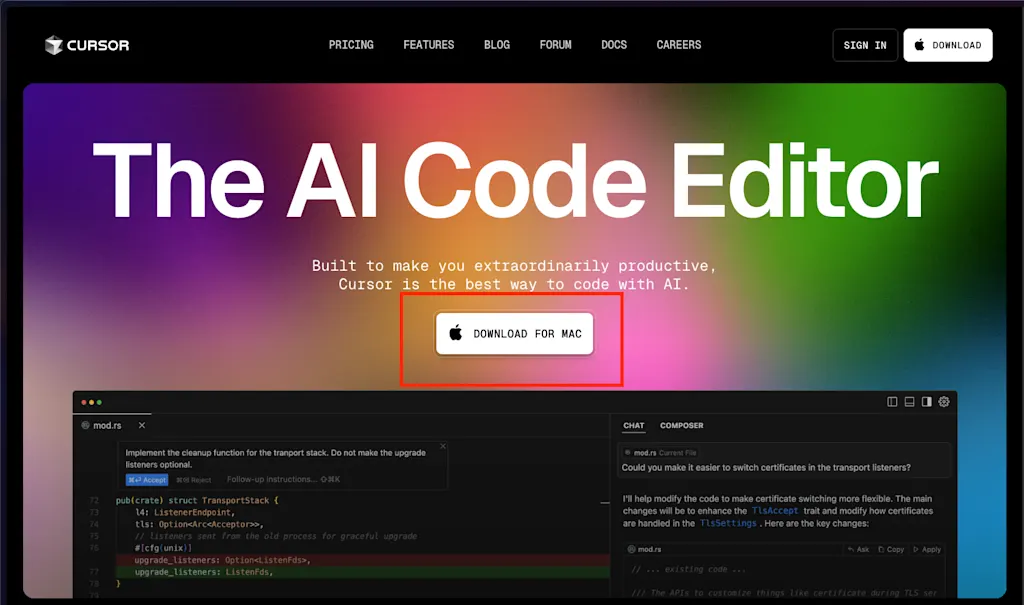Screen dimensions: 1024x605
Task: Open the settings gear in the editor
Action: point(944,402)
